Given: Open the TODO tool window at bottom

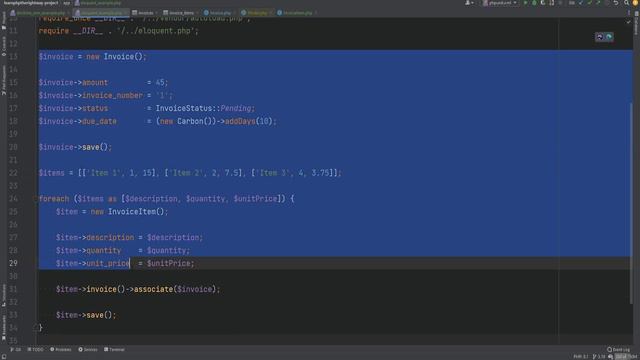Looking at the screenshot, I should [x=36, y=349].
